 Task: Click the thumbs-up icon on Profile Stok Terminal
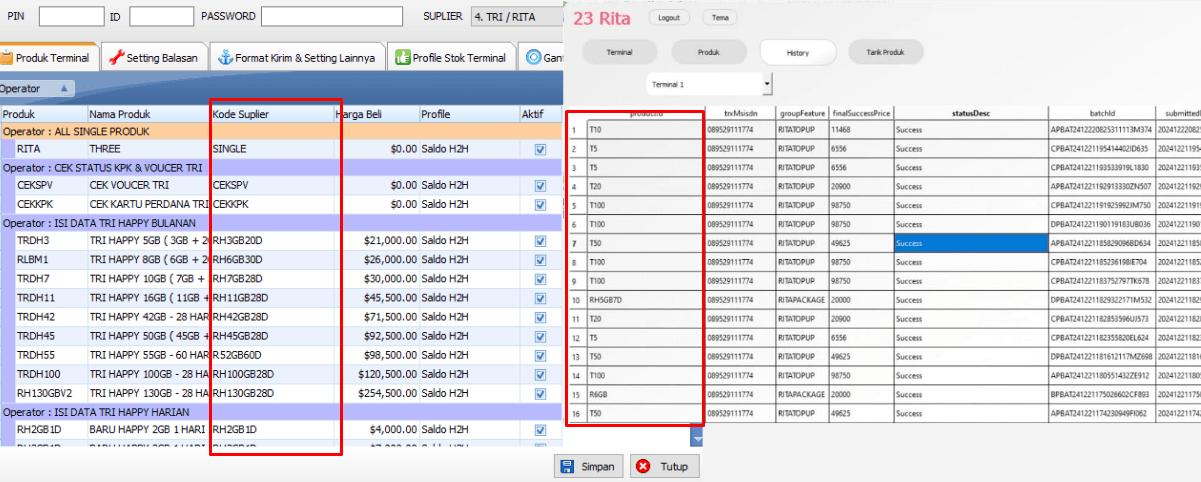point(402,58)
